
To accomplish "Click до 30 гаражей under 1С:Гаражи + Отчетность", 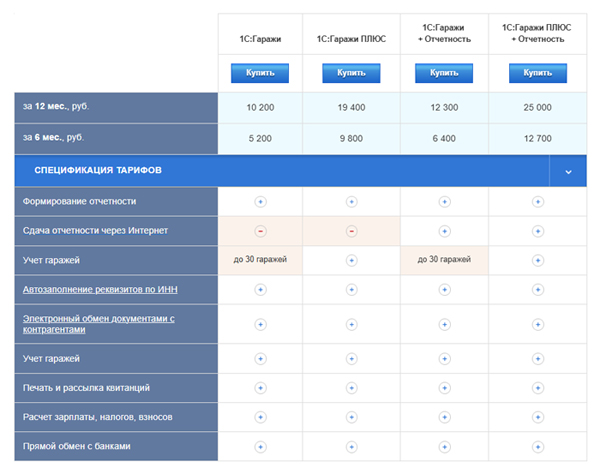I will point(444,261).
